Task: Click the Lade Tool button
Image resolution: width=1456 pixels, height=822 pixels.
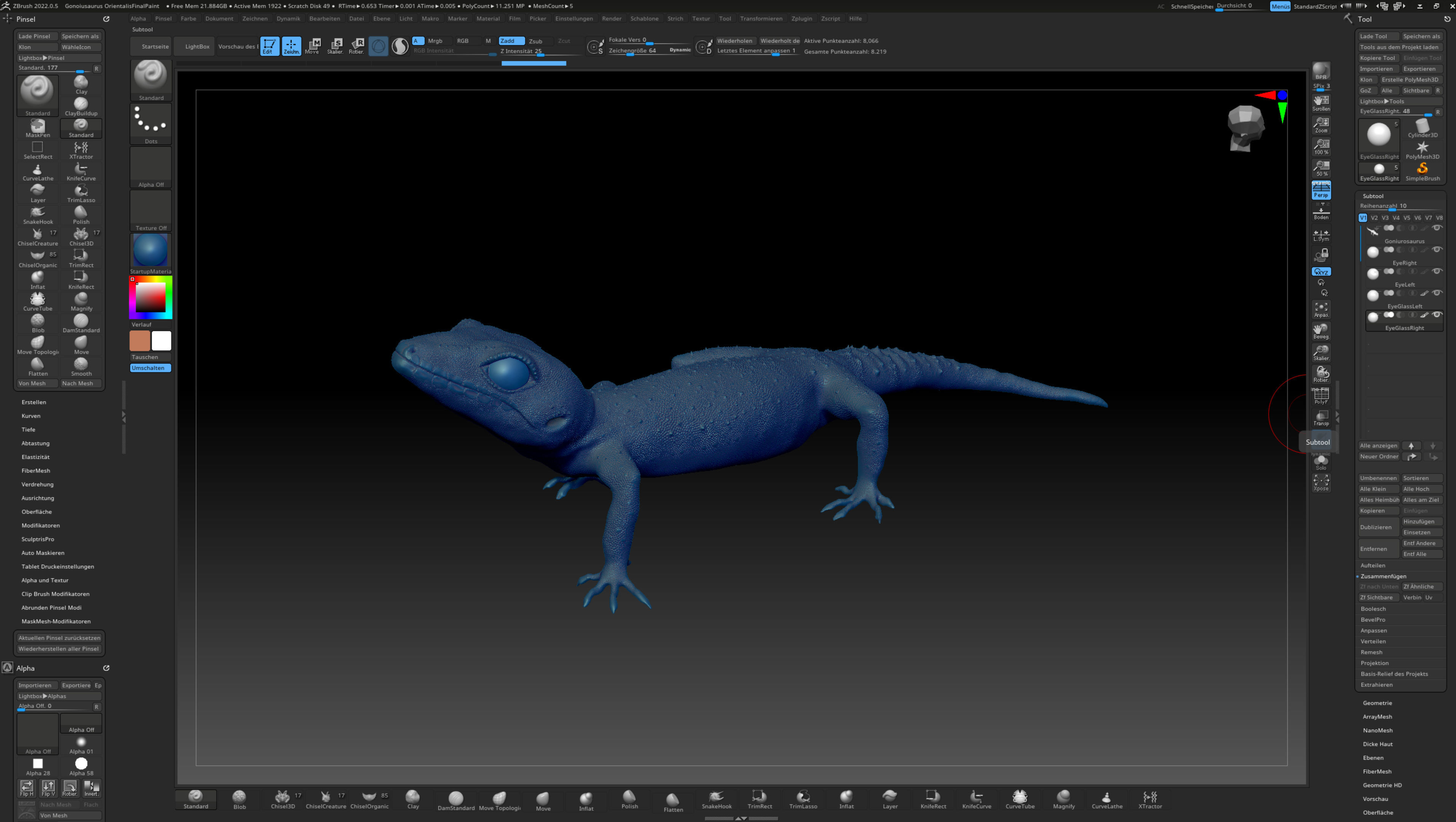Action: [x=1379, y=36]
